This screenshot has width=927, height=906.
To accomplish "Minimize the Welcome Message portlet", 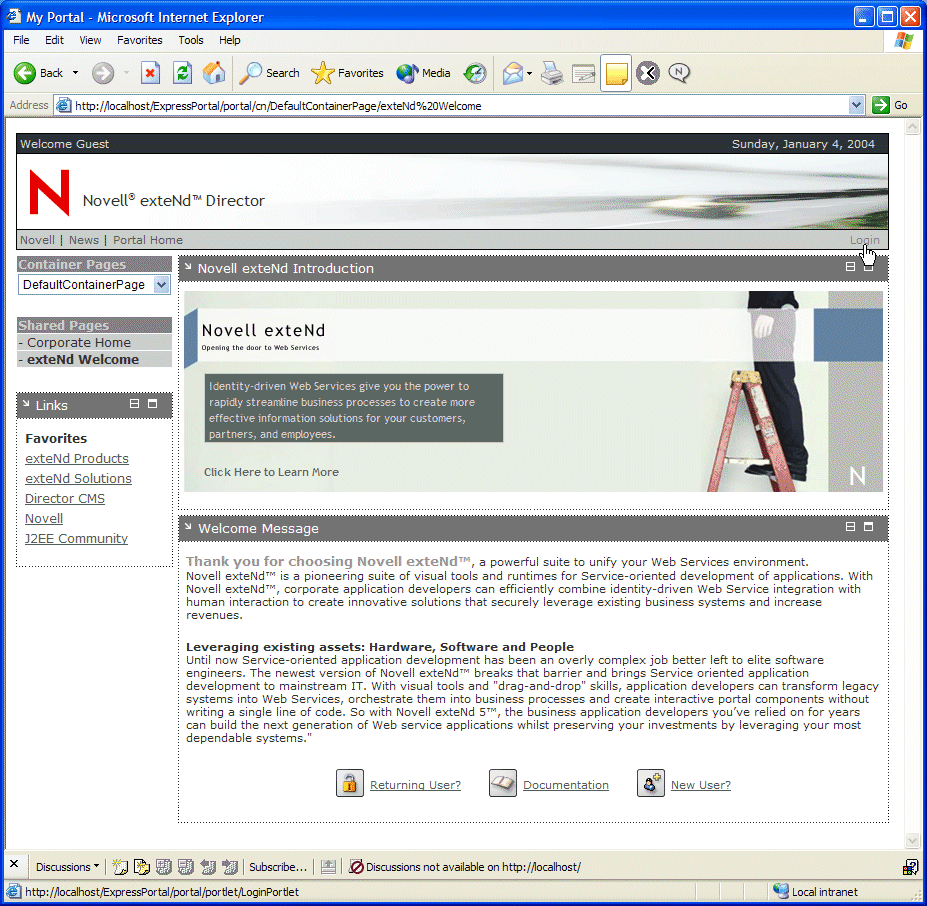I will coord(850,526).
